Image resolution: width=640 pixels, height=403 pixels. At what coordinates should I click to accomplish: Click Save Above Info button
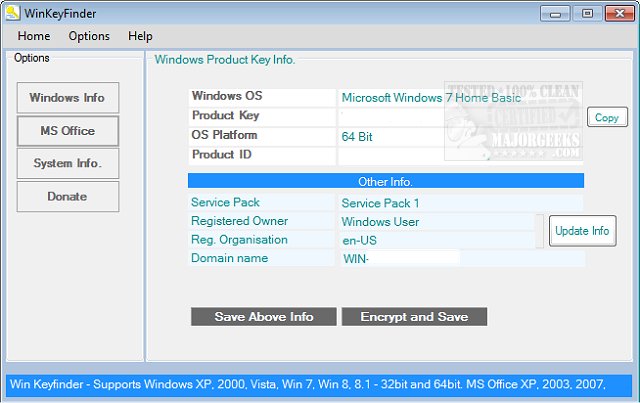(x=264, y=317)
